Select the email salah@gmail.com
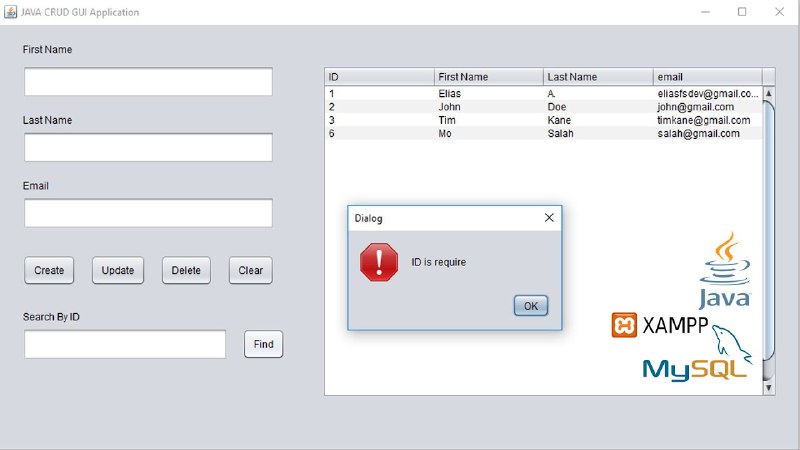Image resolution: width=800 pixels, height=450 pixels. [x=708, y=133]
